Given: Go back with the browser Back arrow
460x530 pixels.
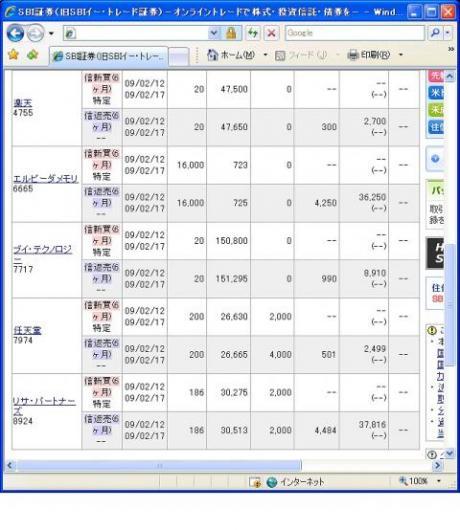Looking at the screenshot, I should point(15,33).
